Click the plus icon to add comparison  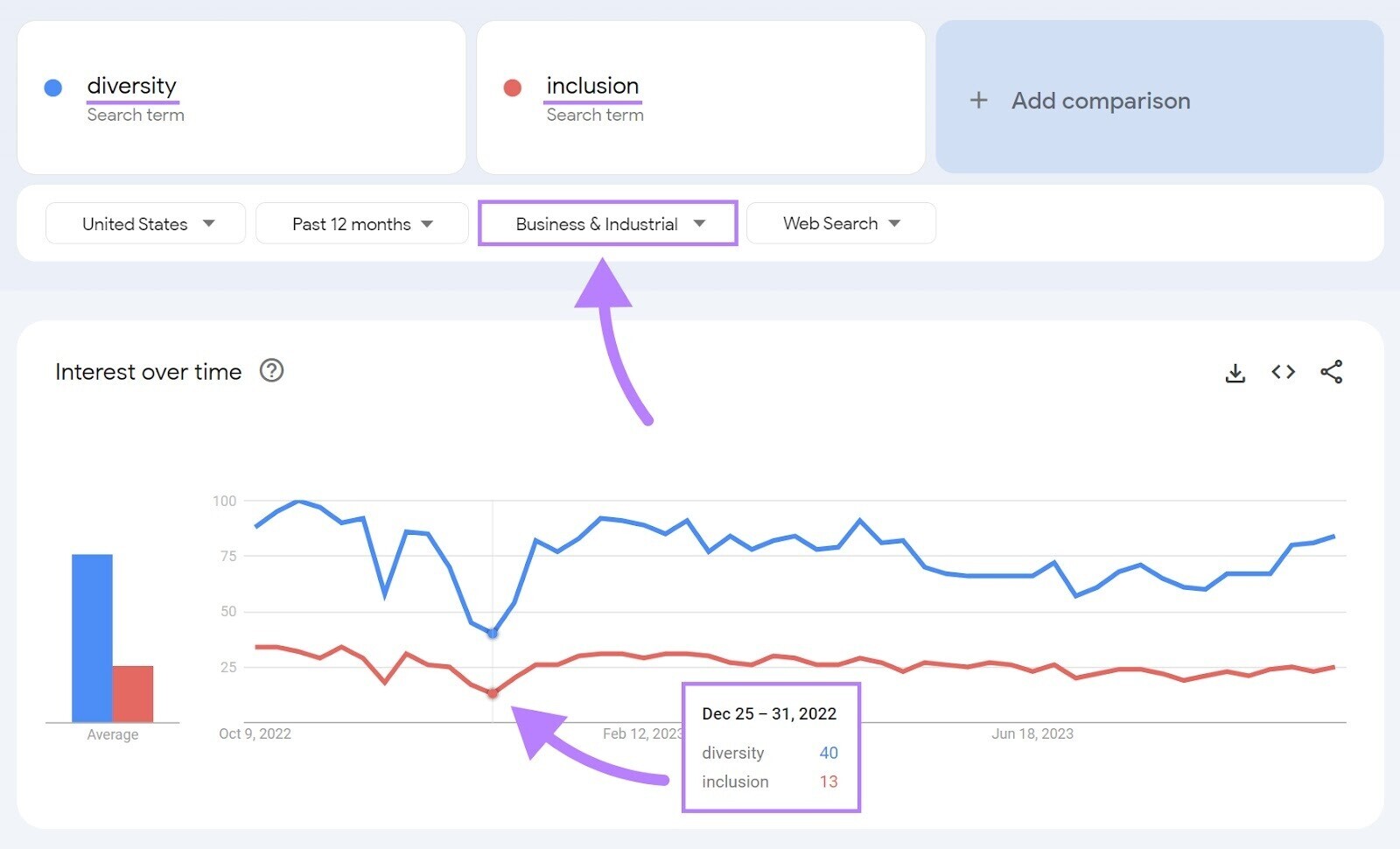tap(978, 101)
